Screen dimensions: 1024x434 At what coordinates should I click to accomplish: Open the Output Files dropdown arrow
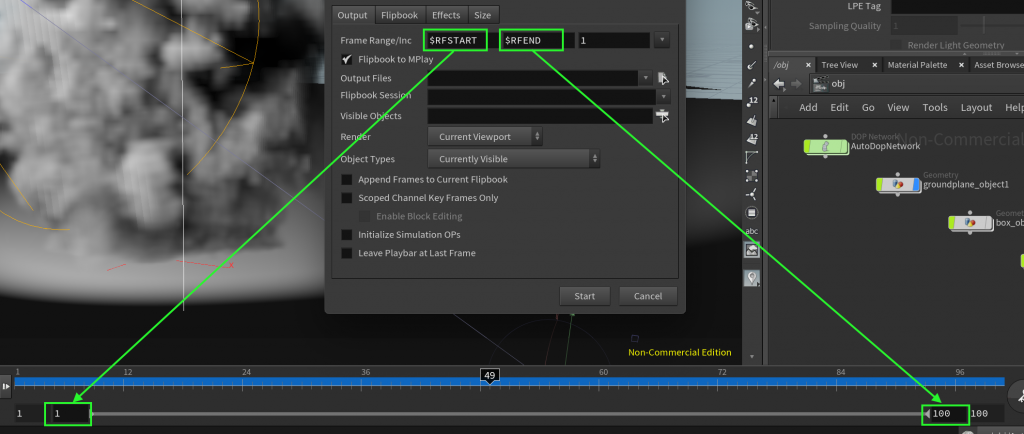[646, 78]
